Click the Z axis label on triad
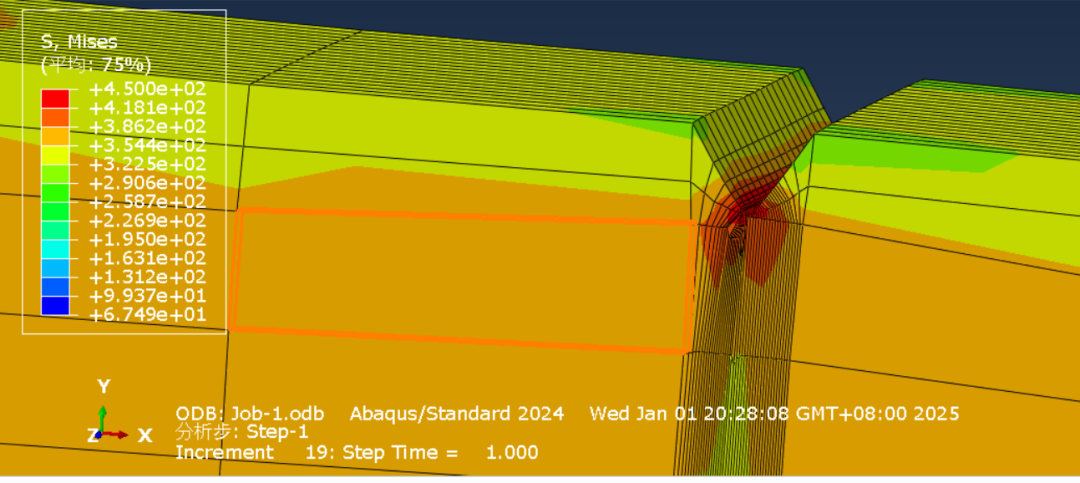 pos(92,435)
